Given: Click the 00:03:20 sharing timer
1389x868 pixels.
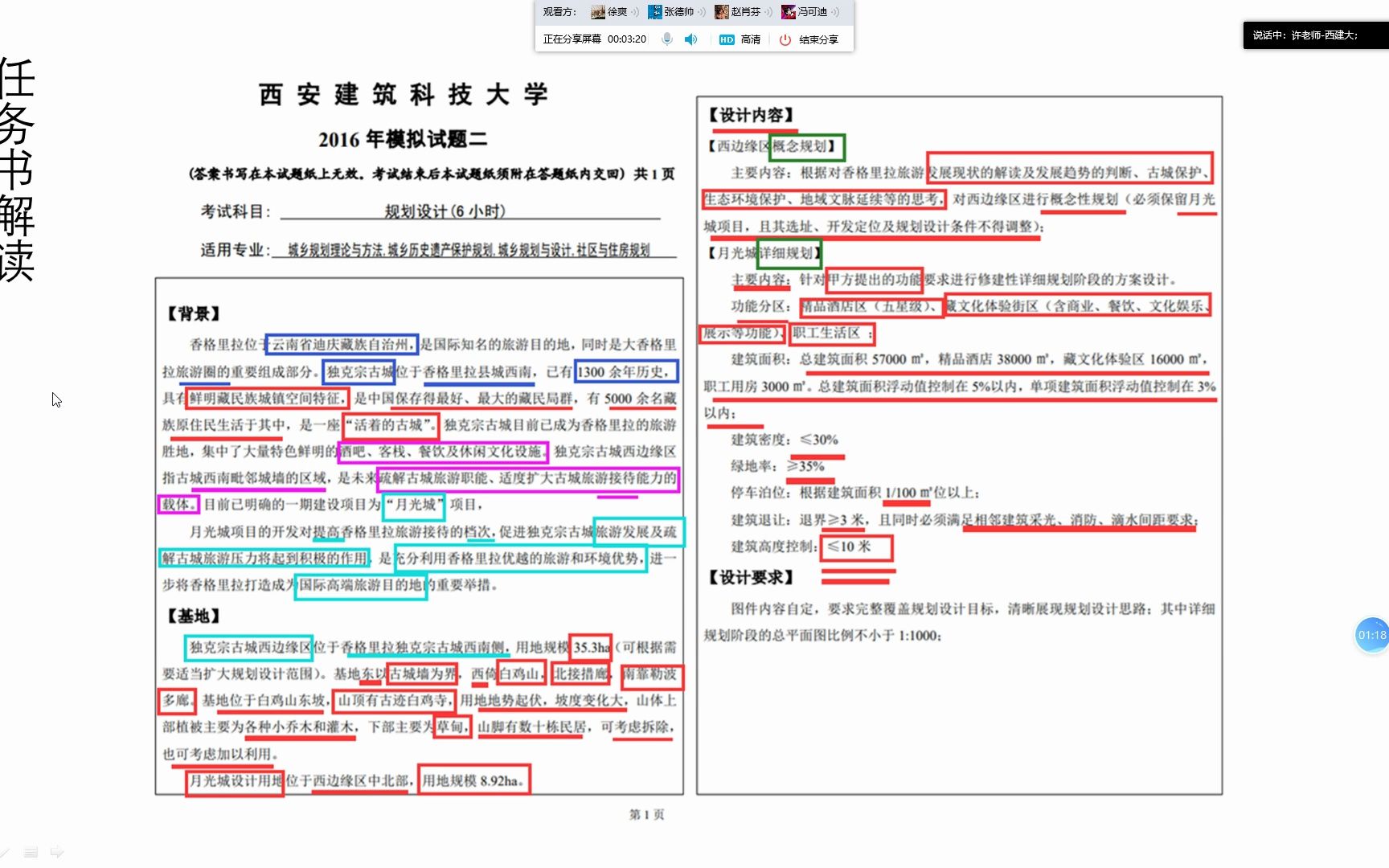Looking at the screenshot, I should pos(627,39).
